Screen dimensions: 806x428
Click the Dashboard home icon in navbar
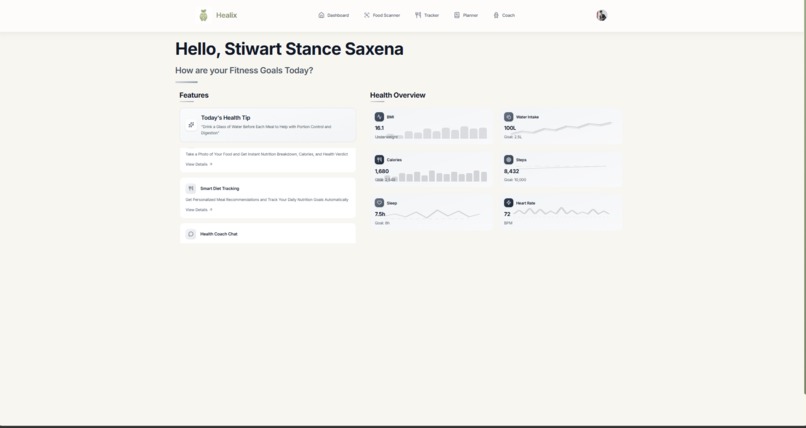click(321, 15)
